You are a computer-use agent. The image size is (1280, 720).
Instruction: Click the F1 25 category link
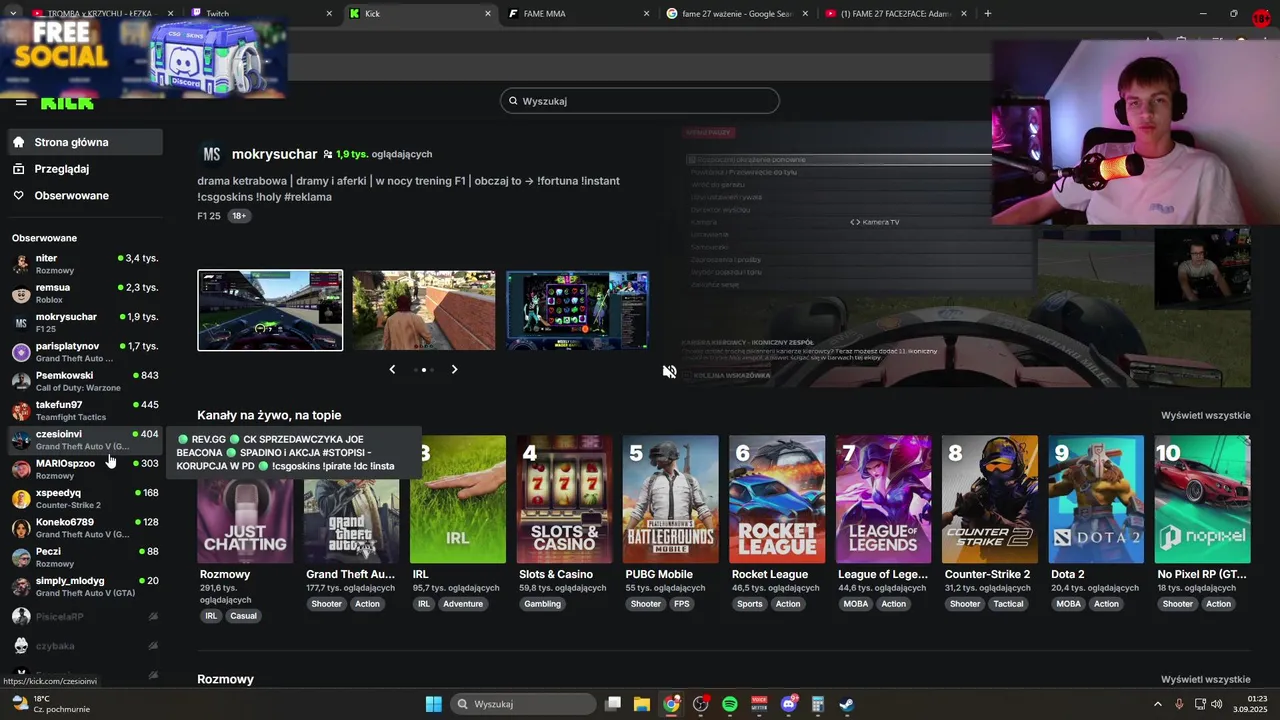(x=209, y=216)
